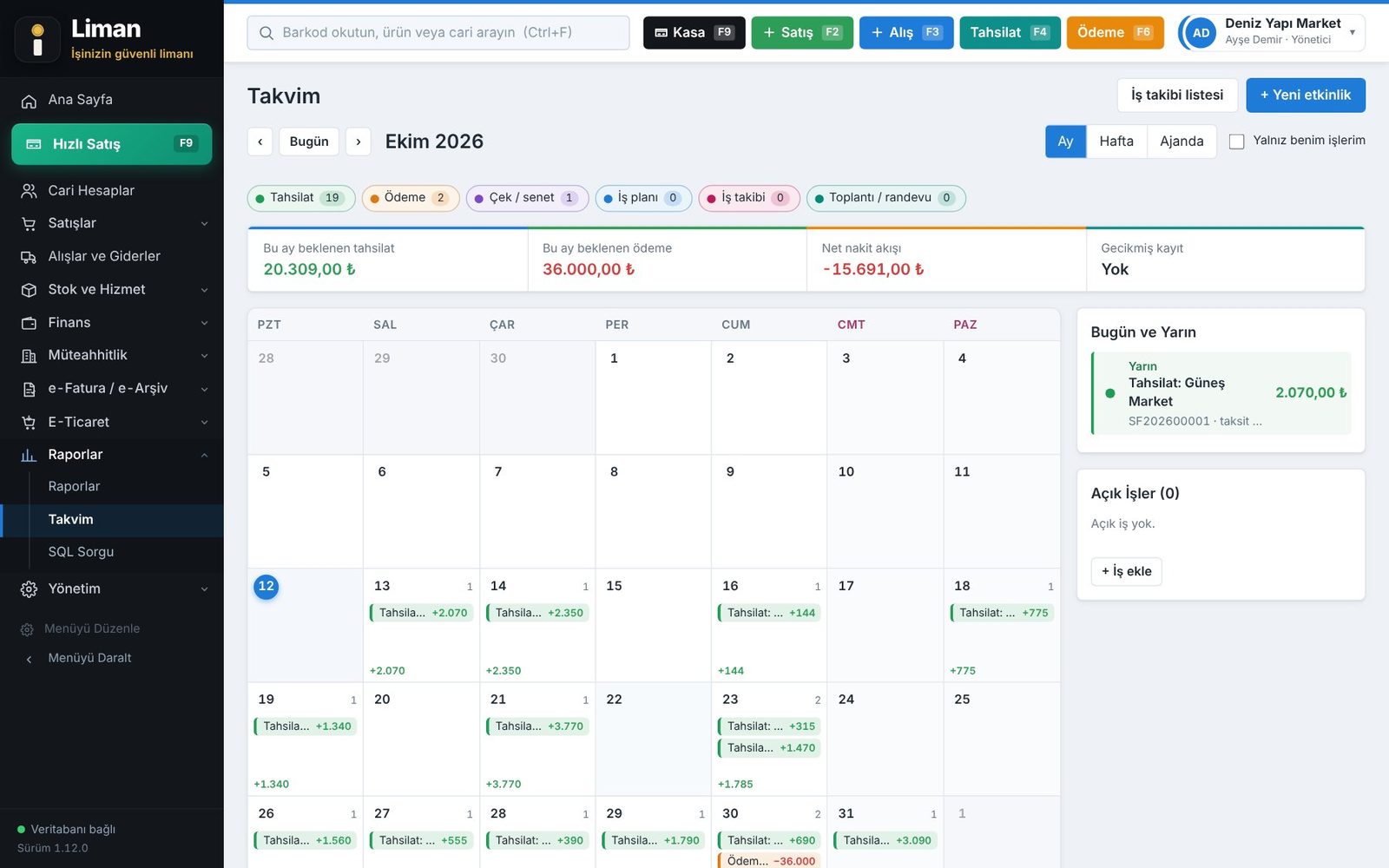The width and height of the screenshot is (1389, 868).
Task: Click the + İş ekle button
Action: (1126, 571)
